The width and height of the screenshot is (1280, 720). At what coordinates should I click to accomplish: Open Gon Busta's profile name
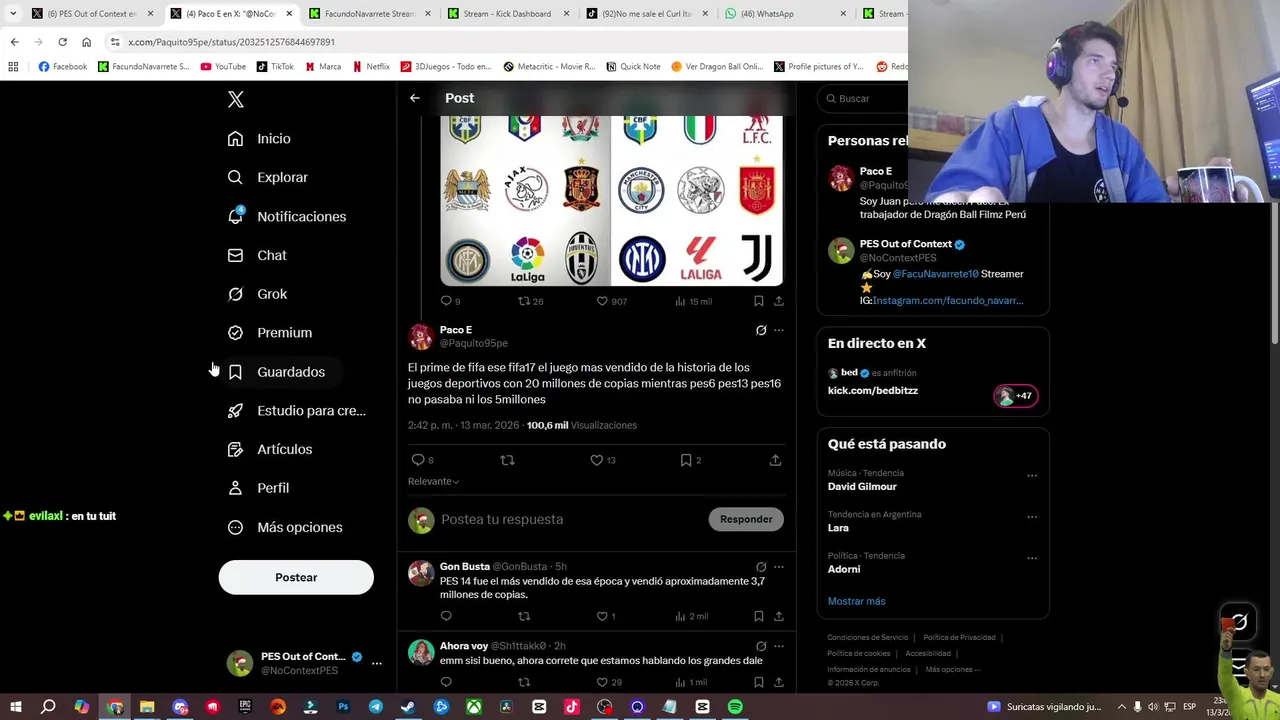(465, 566)
